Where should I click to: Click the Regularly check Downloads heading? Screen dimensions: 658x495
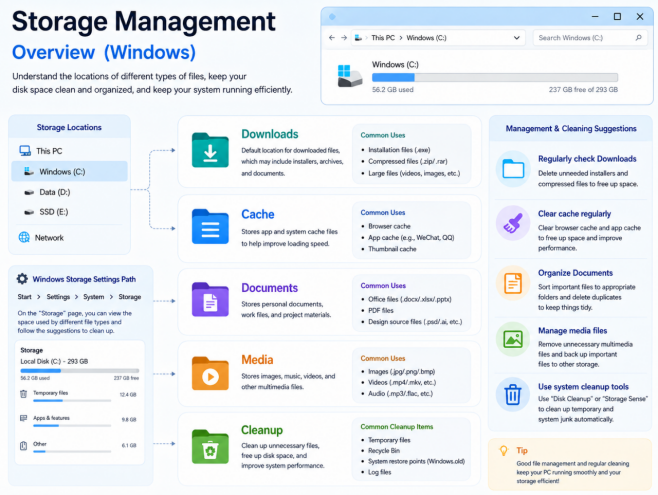[x=587, y=159]
